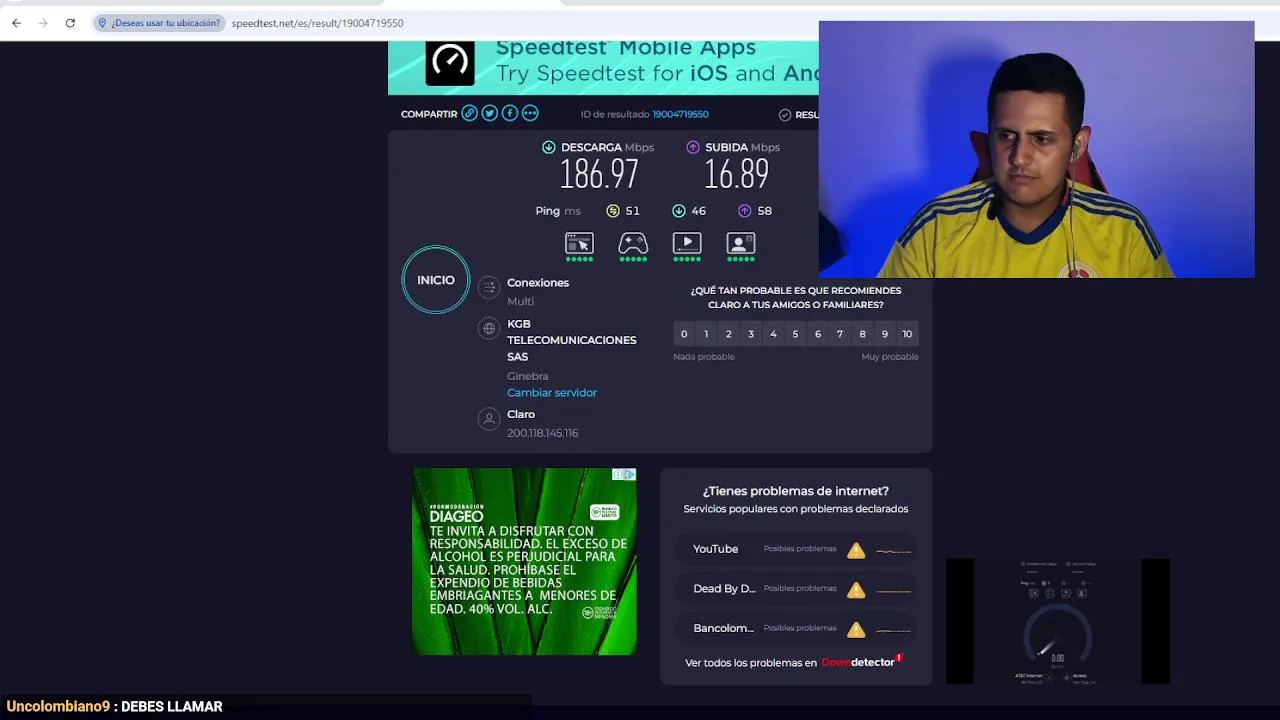Click the warning icon beside Dead By D...
Image resolution: width=1280 pixels, height=720 pixels.
point(856,590)
